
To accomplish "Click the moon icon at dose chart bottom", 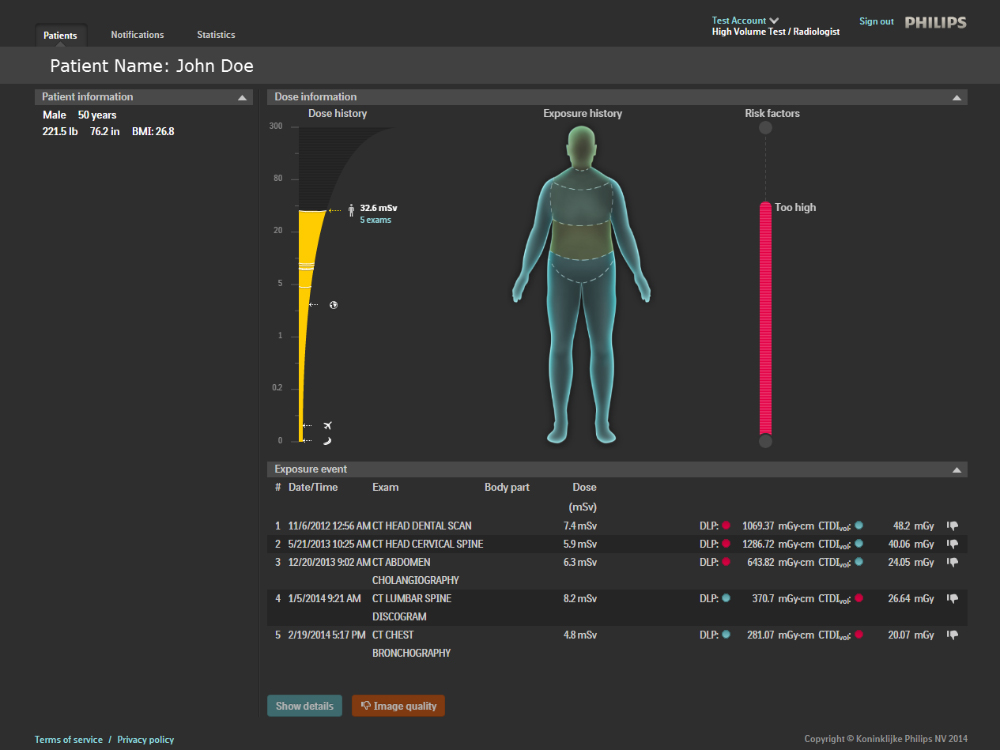I will pyautogui.click(x=327, y=440).
